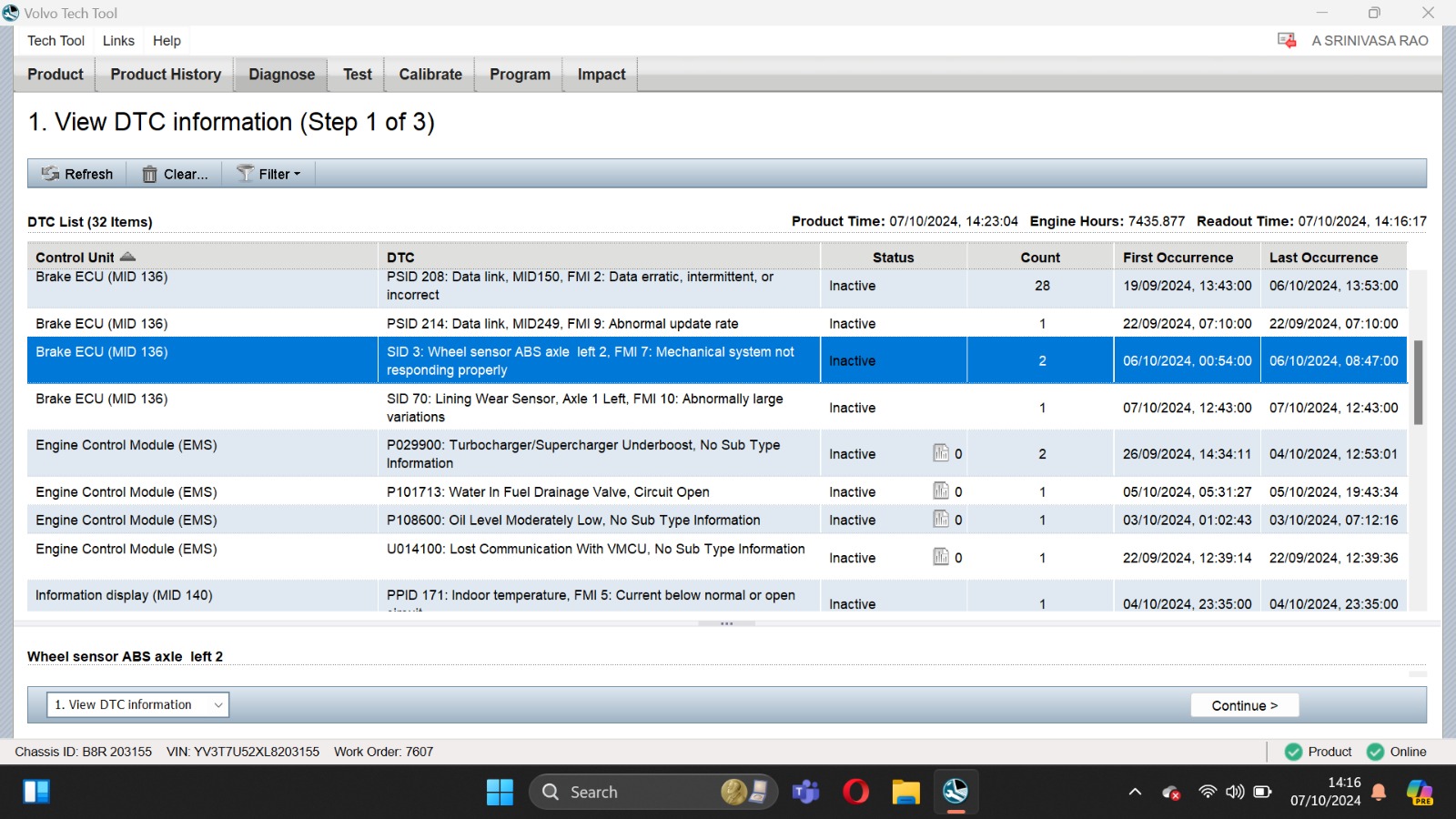Image resolution: width=1456 pixels, height=819 pixels.
Task: Click the Windows taskbar Search box
Action: tap(652, 792)
